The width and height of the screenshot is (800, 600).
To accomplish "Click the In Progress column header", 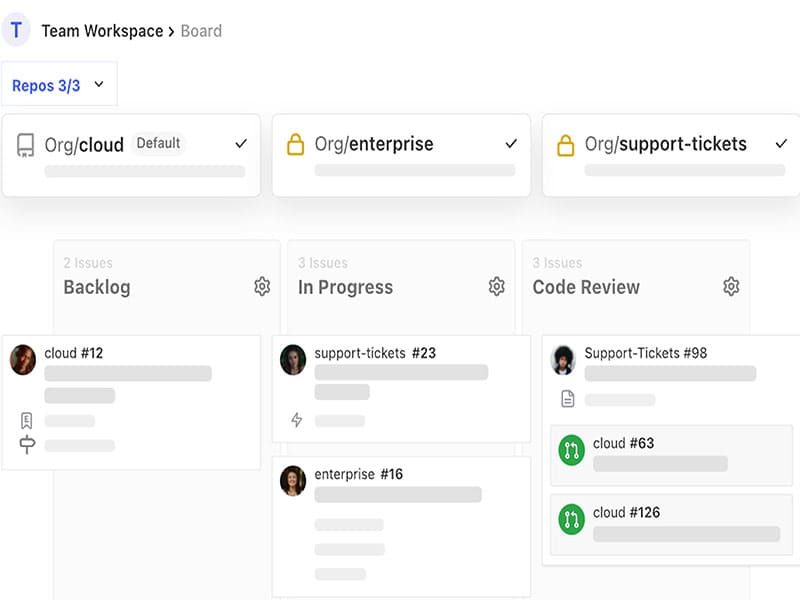I will click(345, 287).
